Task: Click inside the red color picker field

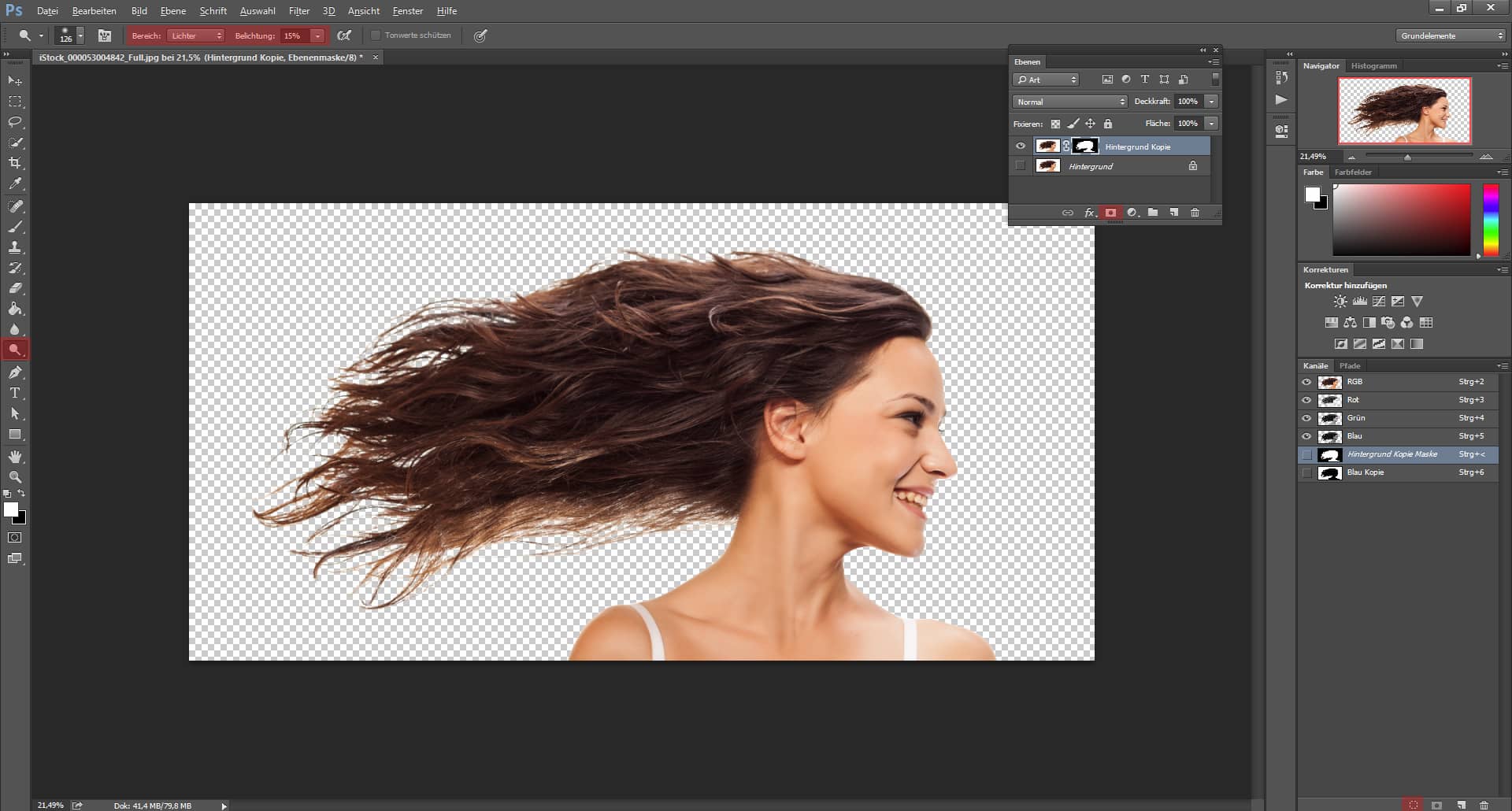Action: click(1401, 220)
